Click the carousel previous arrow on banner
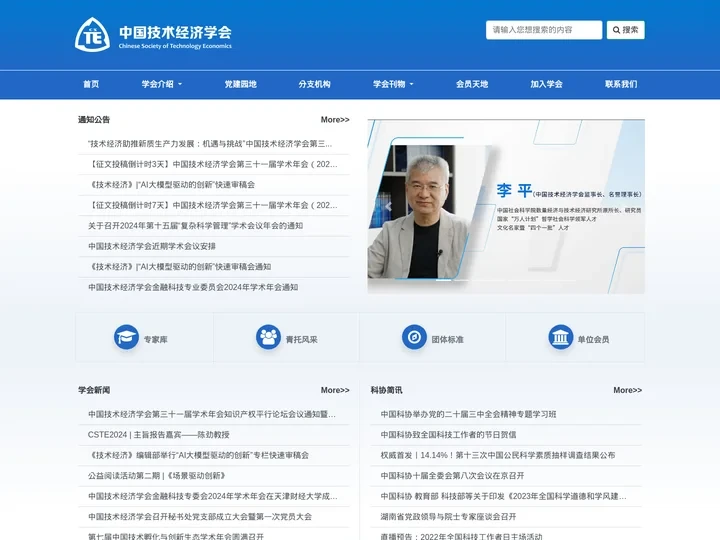Viewport: 720px width, 540px height. (x=388, y=207)
